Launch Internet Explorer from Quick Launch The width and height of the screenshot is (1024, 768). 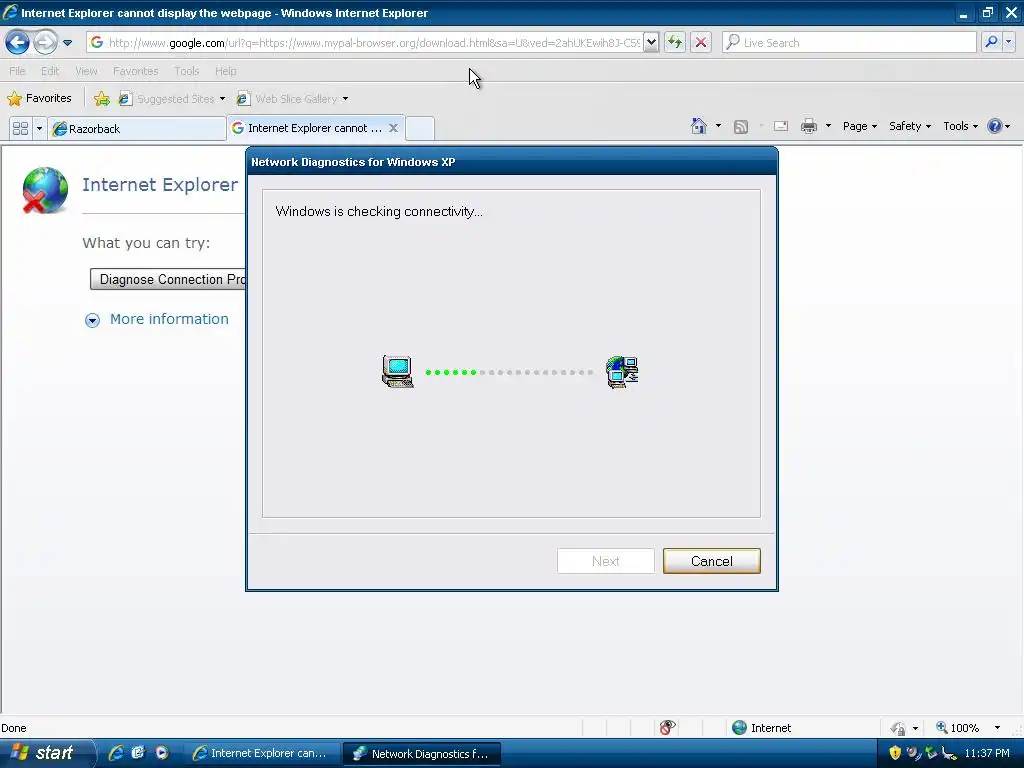tap(116, 753)
